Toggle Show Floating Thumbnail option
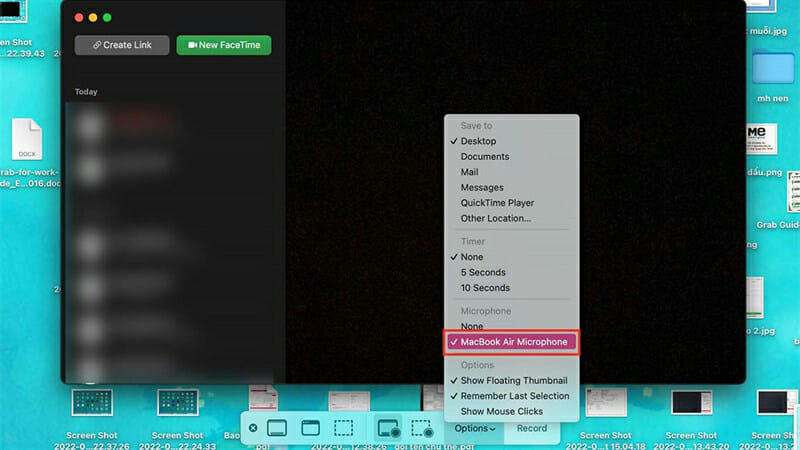This screenshot has height=450, width=800. (x=513, y=381)
